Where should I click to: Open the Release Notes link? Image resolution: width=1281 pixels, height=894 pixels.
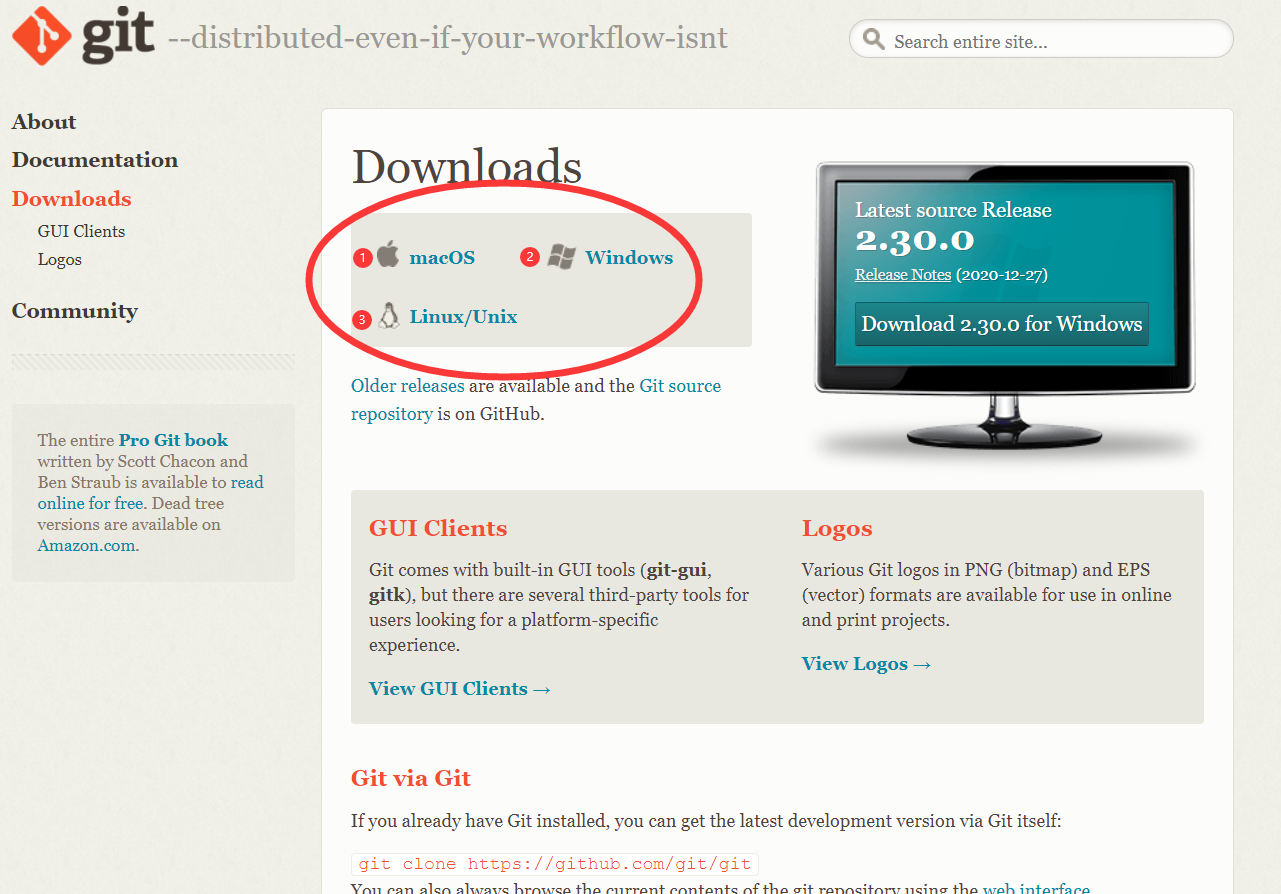903,274
